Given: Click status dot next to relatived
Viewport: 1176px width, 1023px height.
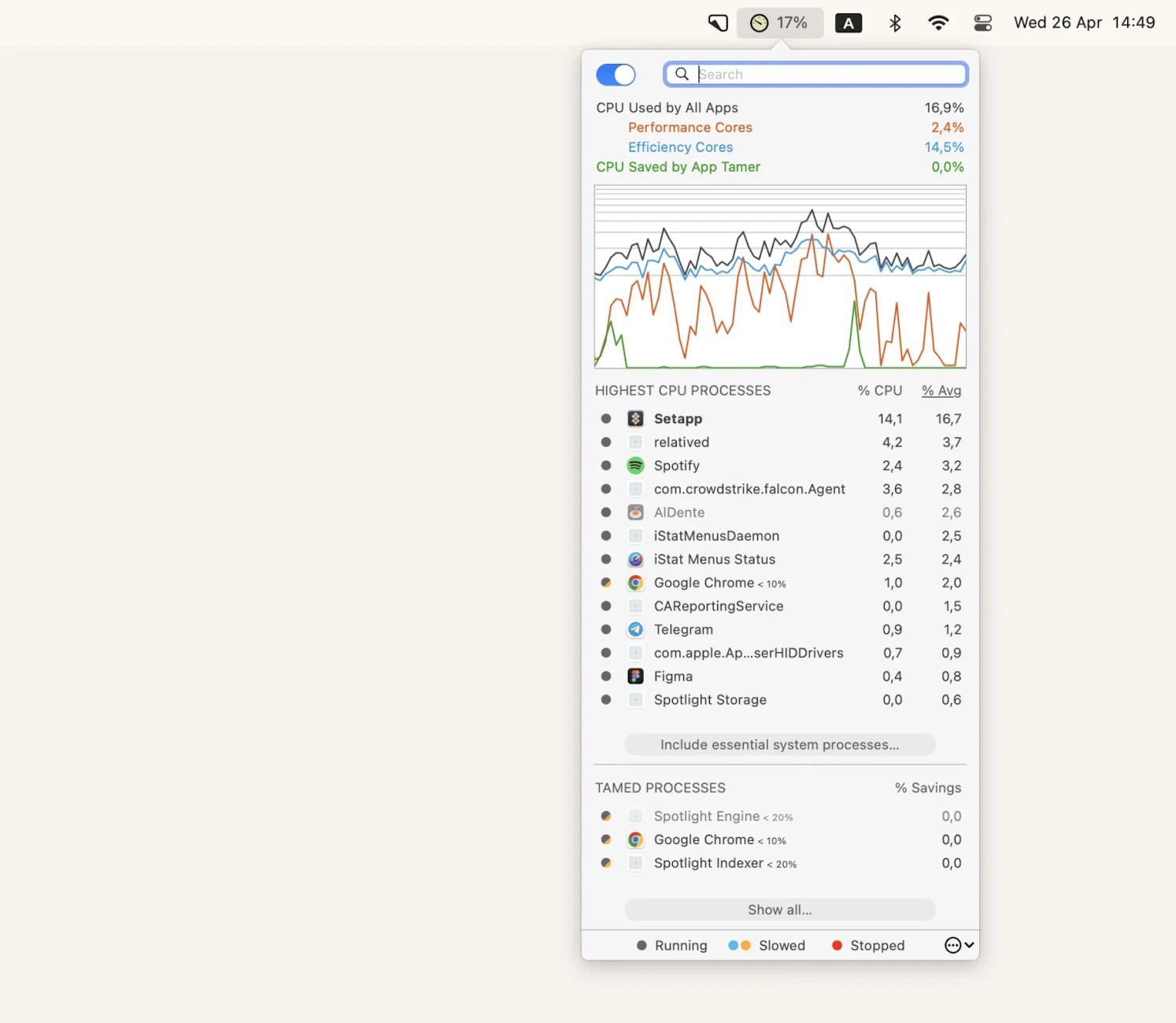Looking at the screenshot, I should click(x=606, y=443).
